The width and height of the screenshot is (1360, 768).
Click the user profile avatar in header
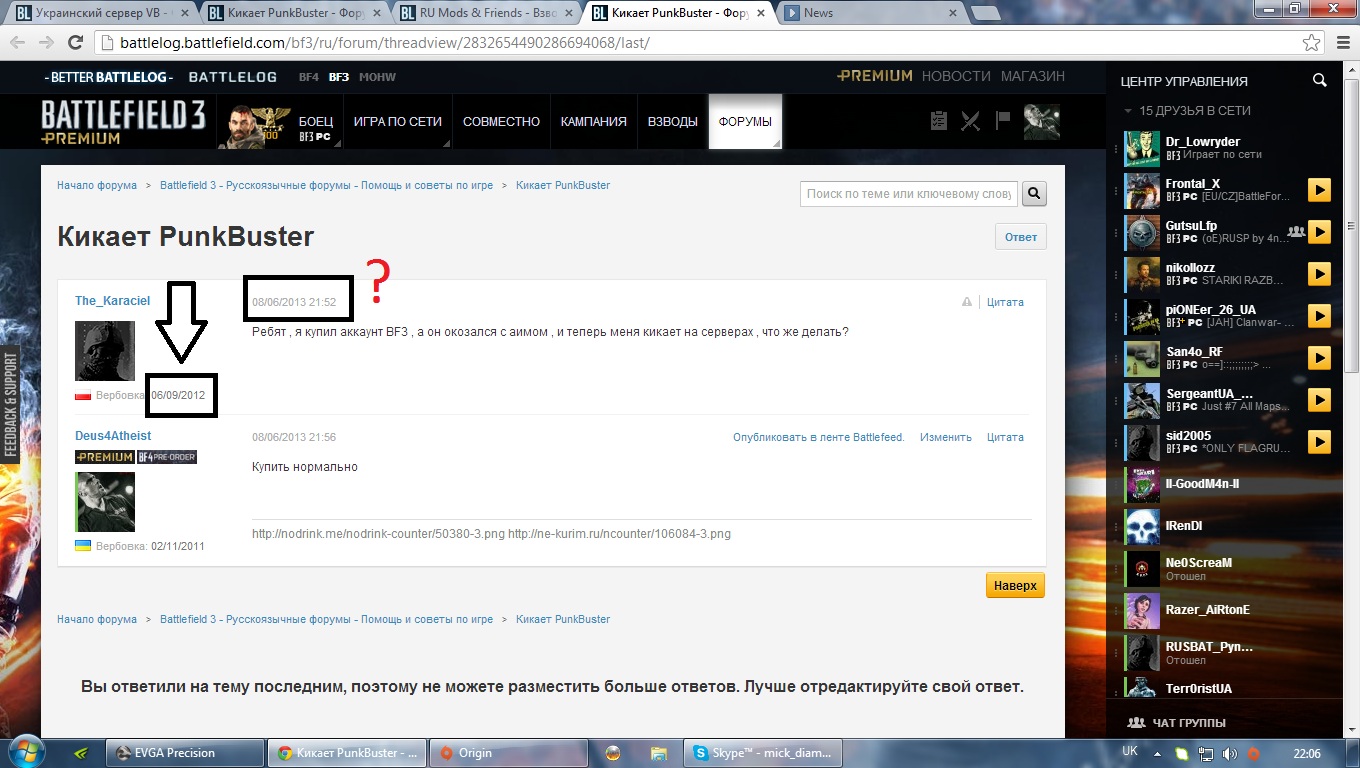click(x=1041, y=121)
